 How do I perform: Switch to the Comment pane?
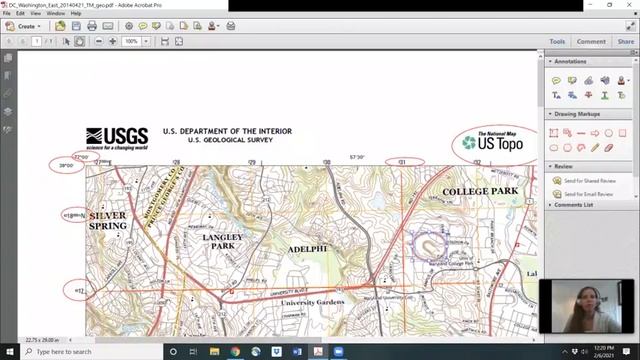591,42
